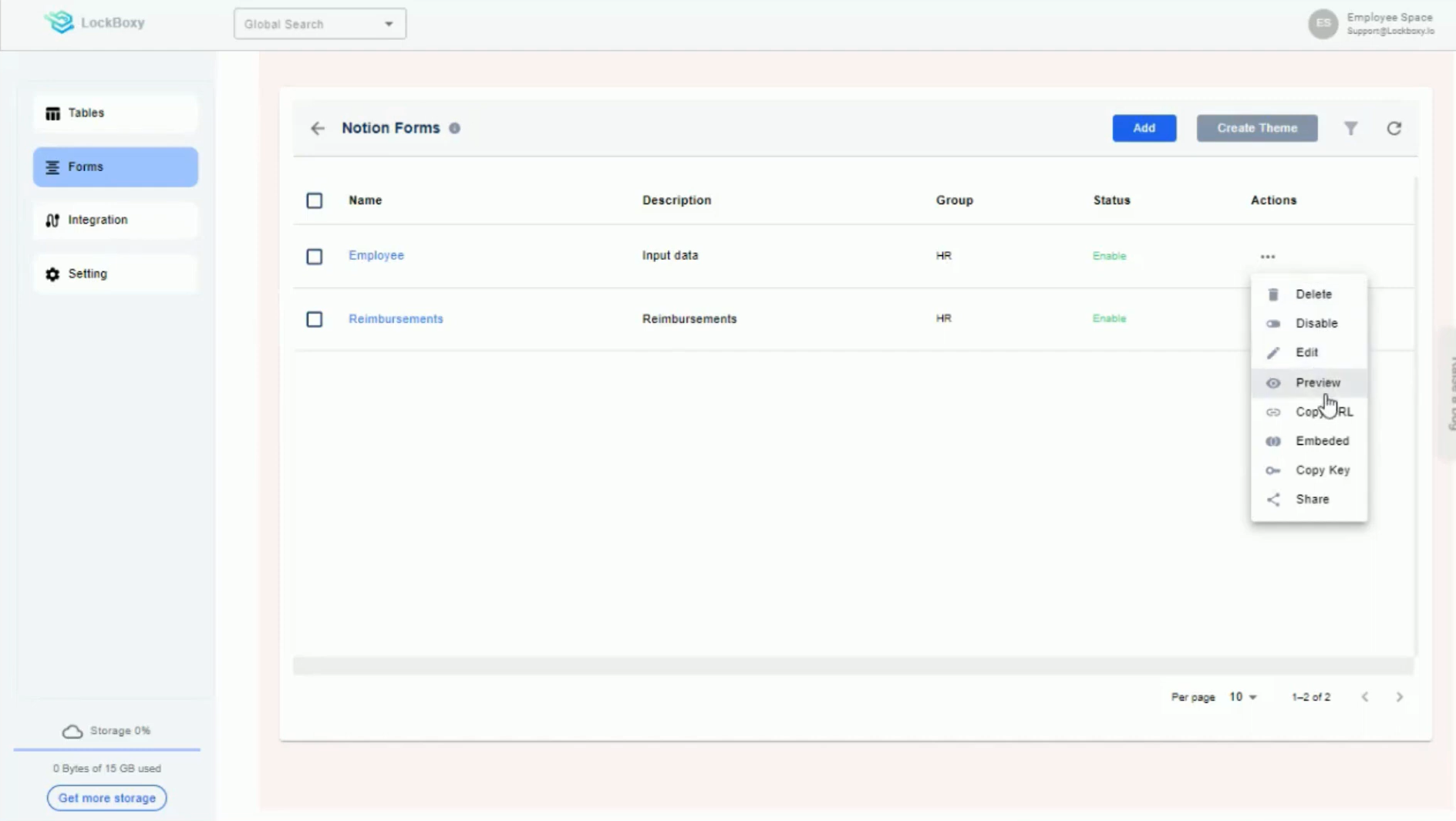The width and height of the screenshot is (1456, 821).
Task: Click the info icon beside Notion Forms
Action: point(455,129)
